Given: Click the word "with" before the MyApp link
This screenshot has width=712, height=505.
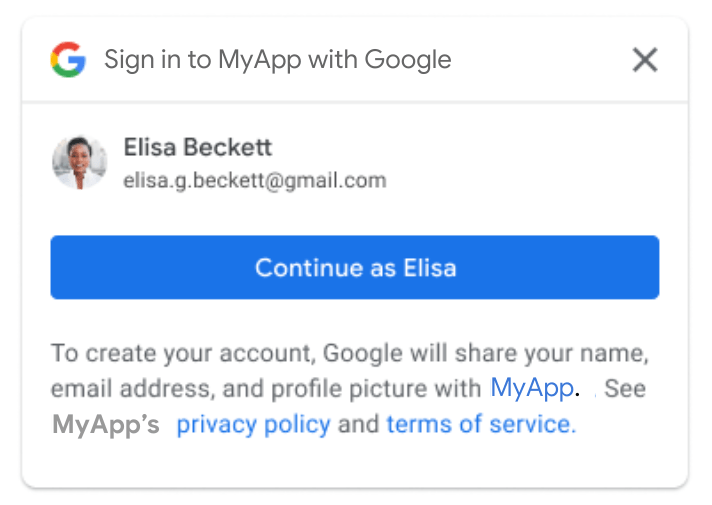Looking at the screenshot, I should [462, 388].
